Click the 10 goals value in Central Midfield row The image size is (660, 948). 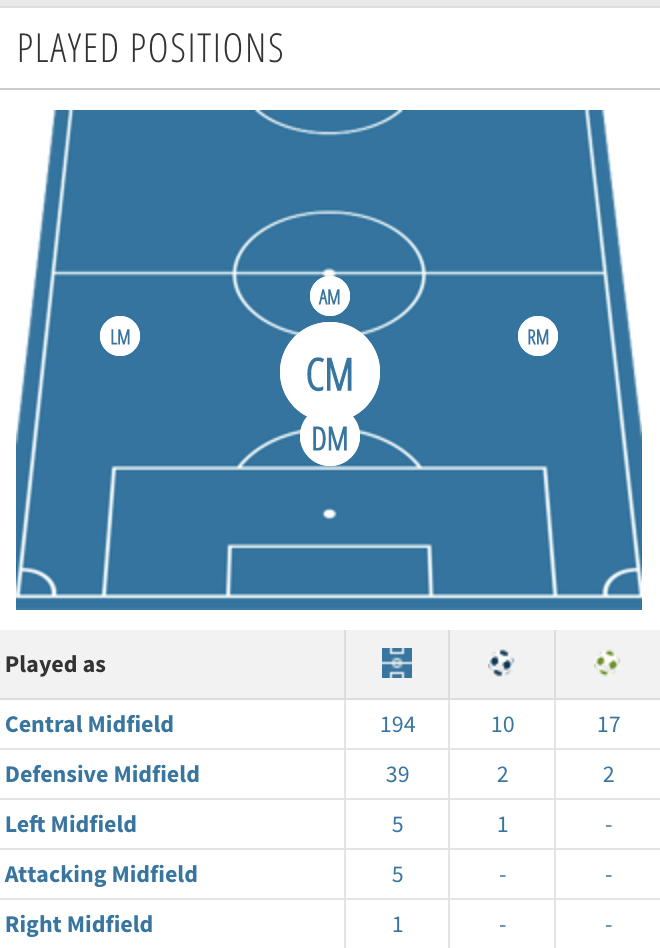[502, 724]
